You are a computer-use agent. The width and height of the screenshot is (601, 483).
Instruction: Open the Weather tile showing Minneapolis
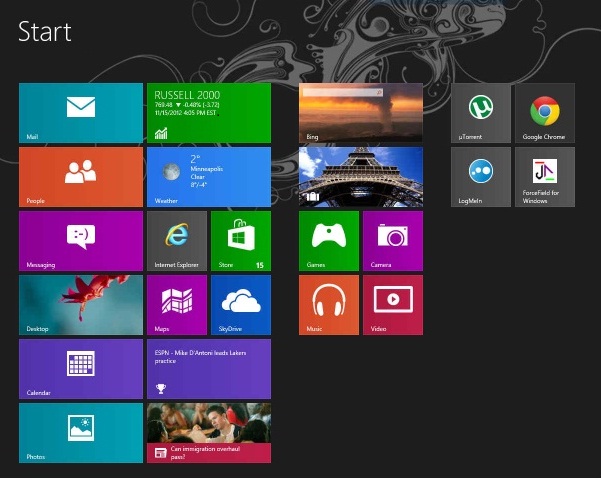(x=209, y=177)
